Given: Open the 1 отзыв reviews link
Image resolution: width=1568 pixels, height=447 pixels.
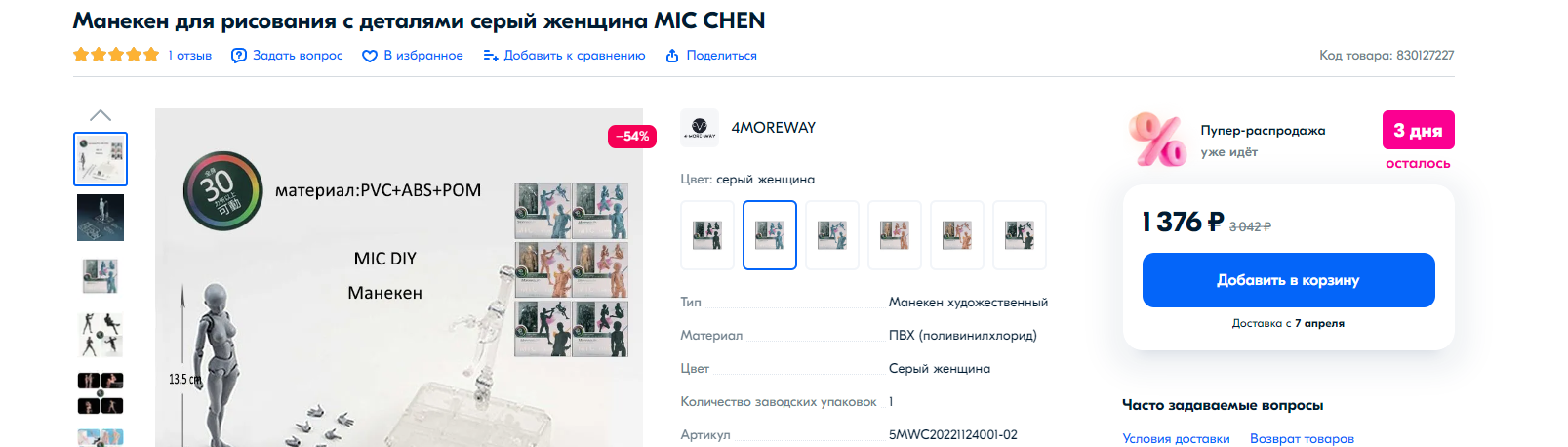Looking at the screenshot, I should click(189, 56).
